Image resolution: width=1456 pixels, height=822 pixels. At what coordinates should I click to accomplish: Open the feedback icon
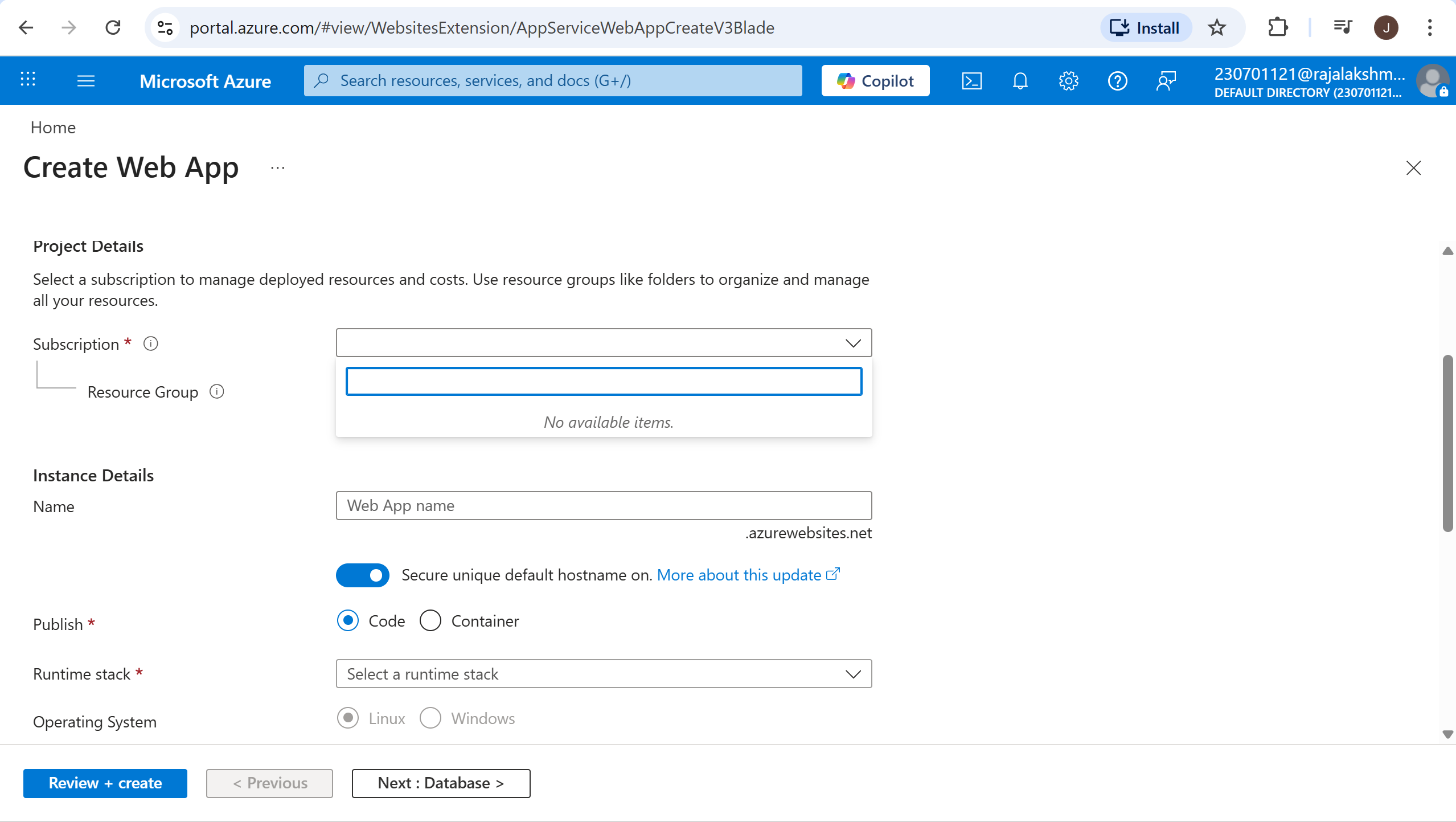click(1166, 81)
